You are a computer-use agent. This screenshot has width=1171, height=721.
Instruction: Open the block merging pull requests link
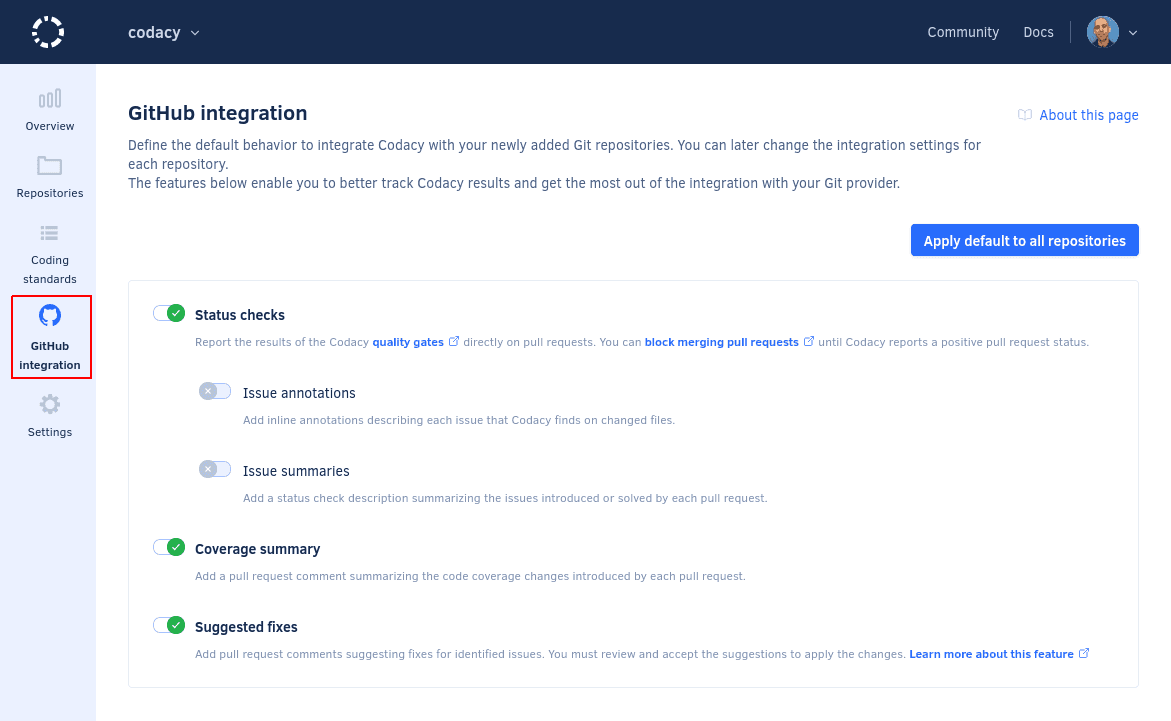coord(722,341)
